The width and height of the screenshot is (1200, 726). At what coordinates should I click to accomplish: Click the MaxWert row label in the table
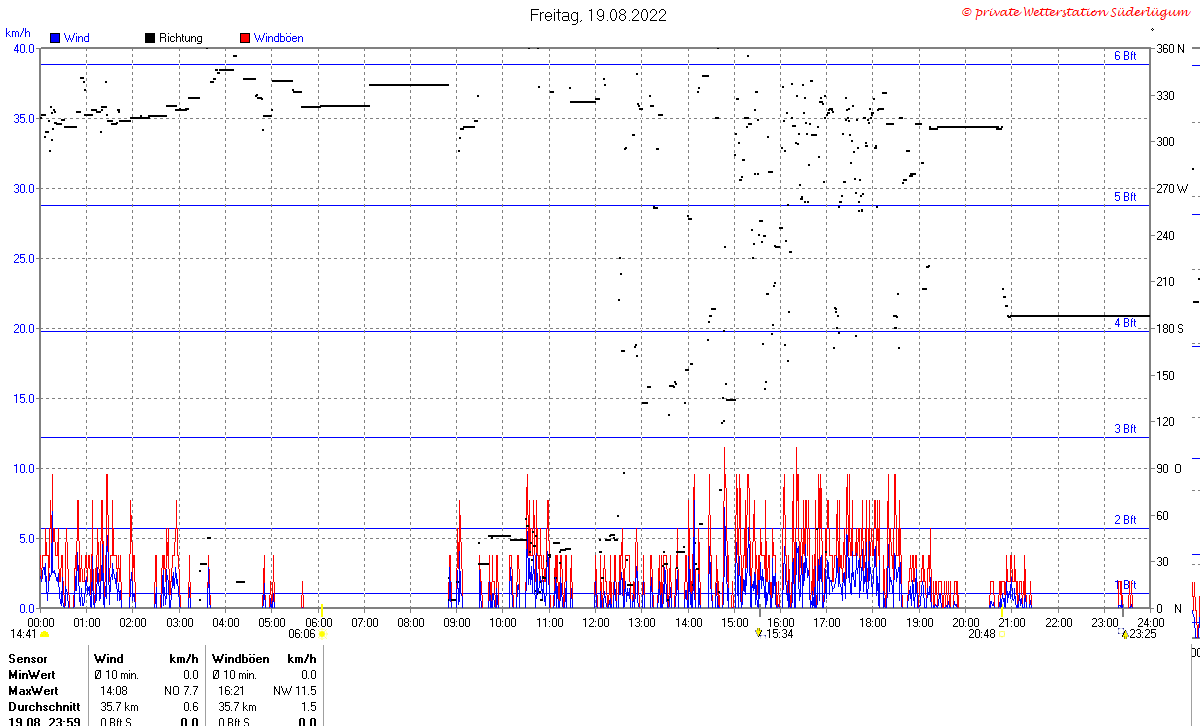[x=33, y=690]
